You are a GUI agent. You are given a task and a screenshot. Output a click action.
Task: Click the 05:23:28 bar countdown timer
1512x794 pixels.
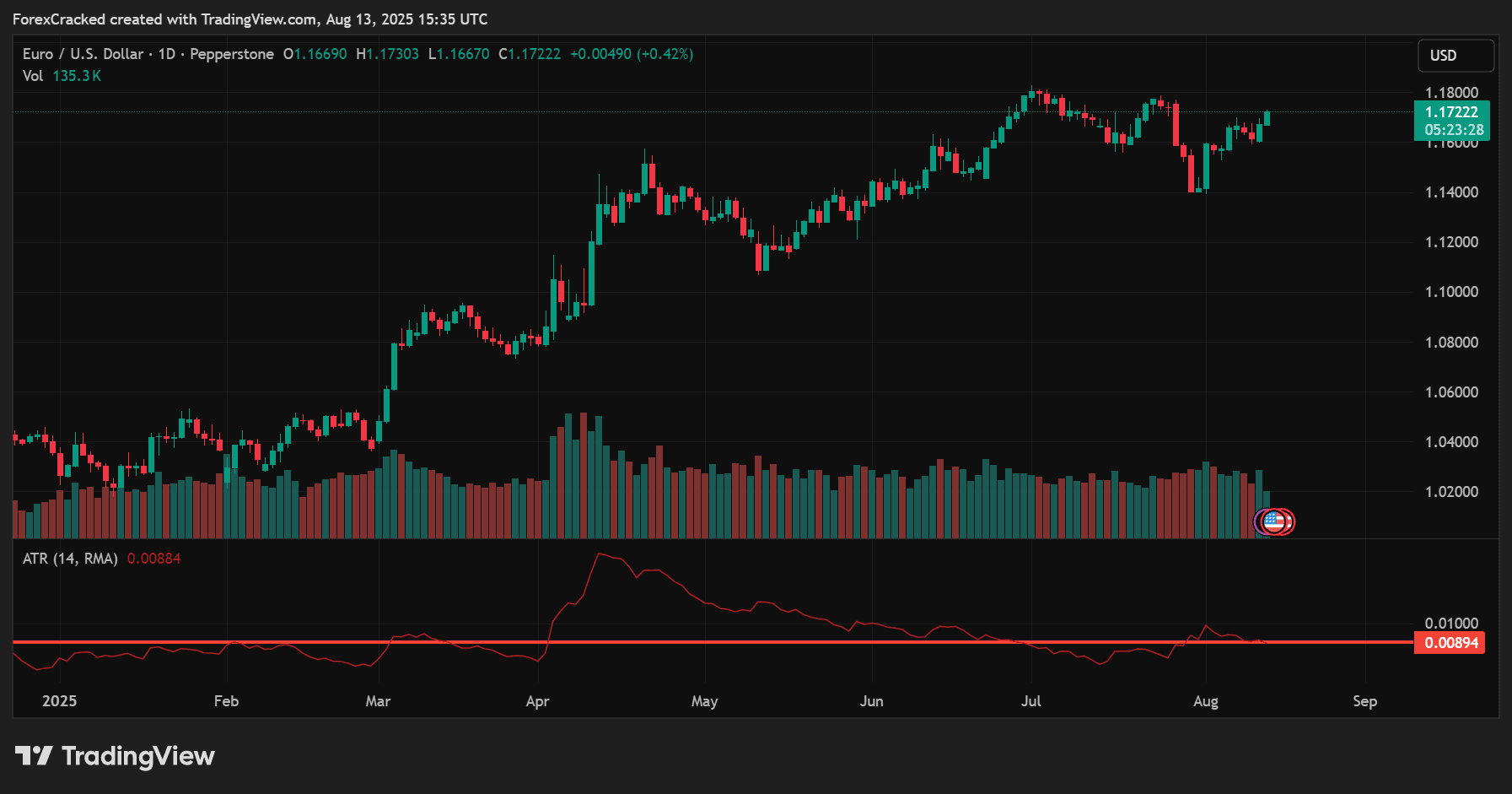1453,130
